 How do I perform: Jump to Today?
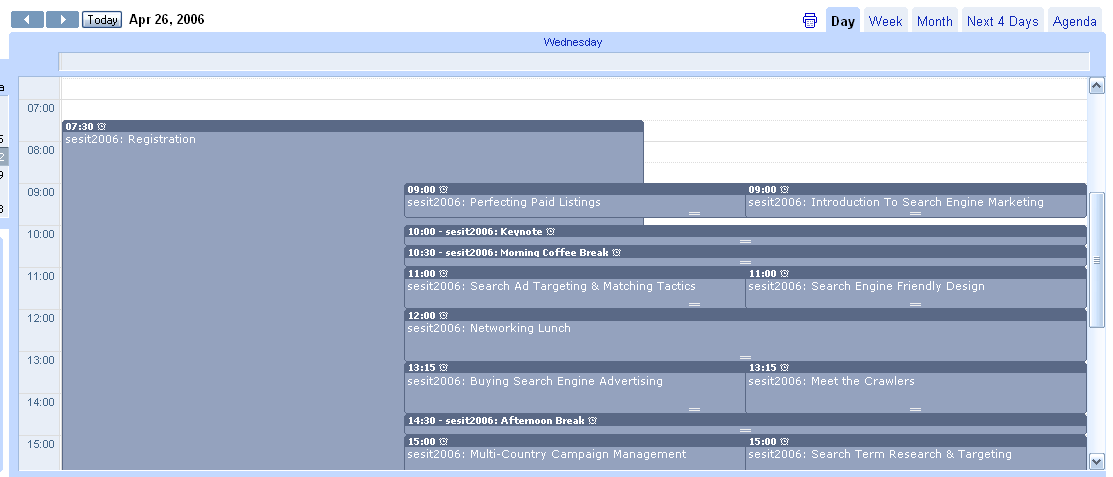pyautogui.click(x=102, y=20)
